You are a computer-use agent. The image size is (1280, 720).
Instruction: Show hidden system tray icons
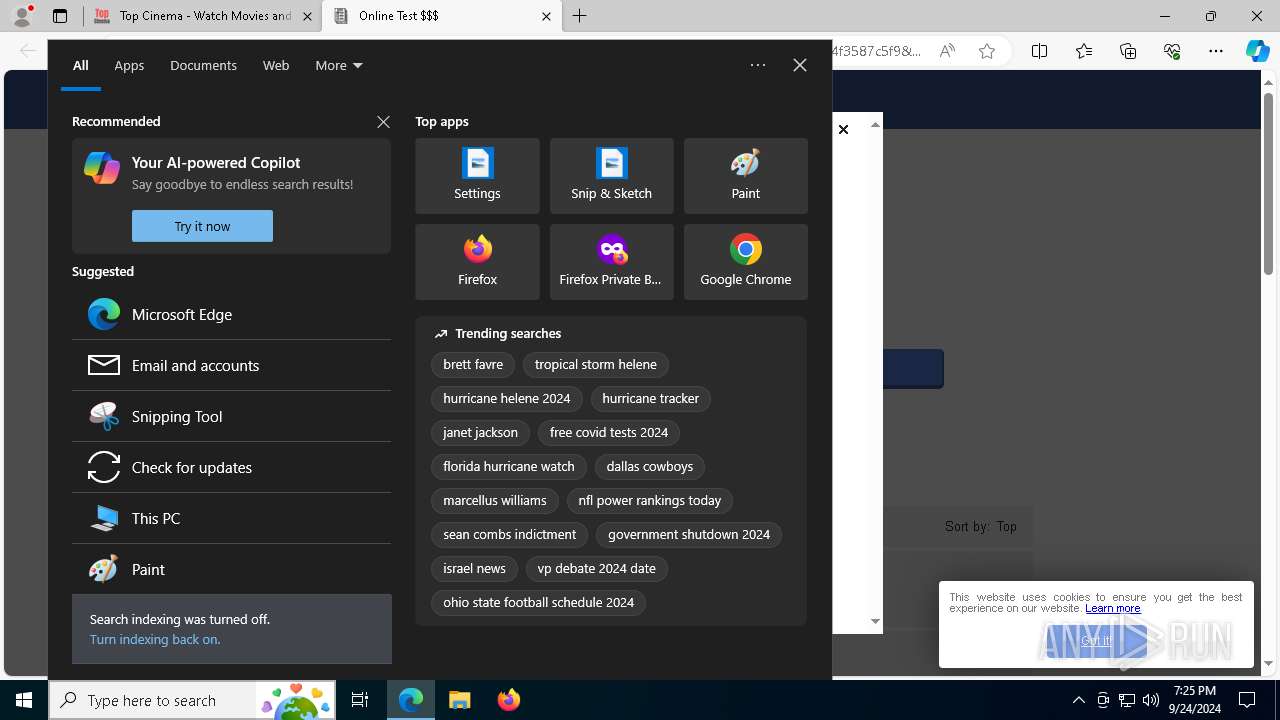click(x=1078, y=700)
